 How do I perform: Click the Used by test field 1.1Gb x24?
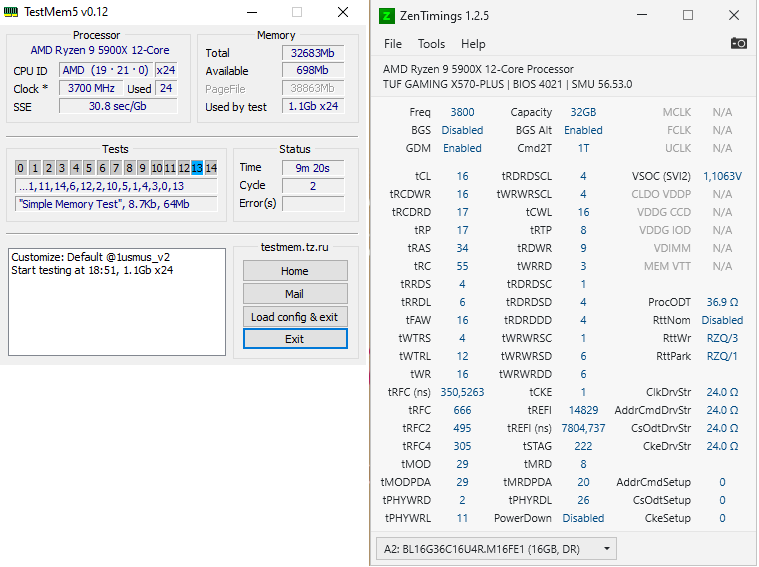(313, 106)
